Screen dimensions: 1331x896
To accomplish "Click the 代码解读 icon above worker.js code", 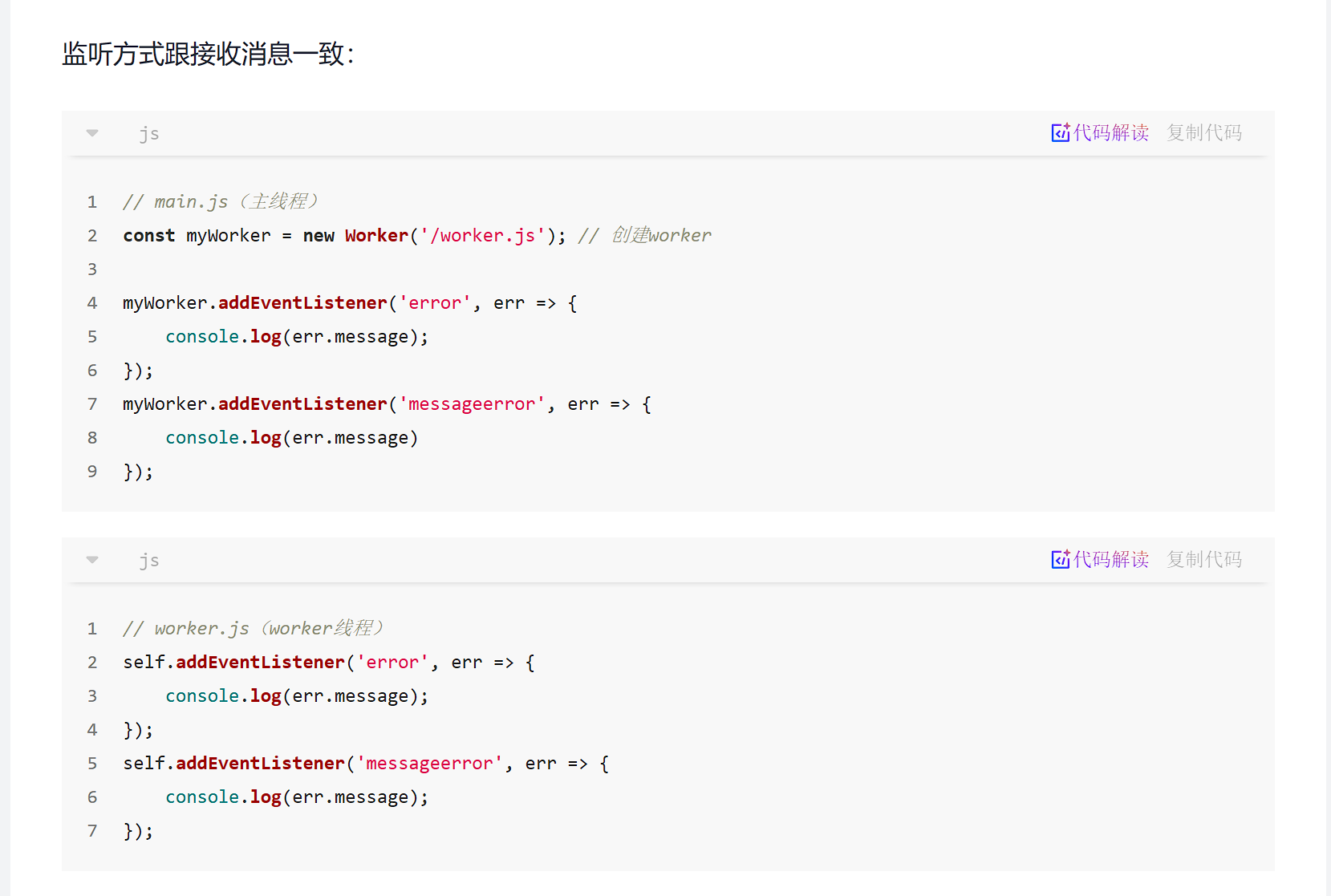I will [x=1060, y=560].
